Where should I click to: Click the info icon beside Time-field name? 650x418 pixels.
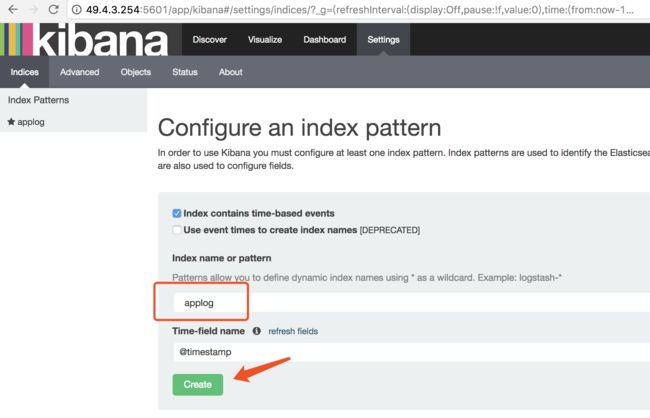[x=257, y=331]
